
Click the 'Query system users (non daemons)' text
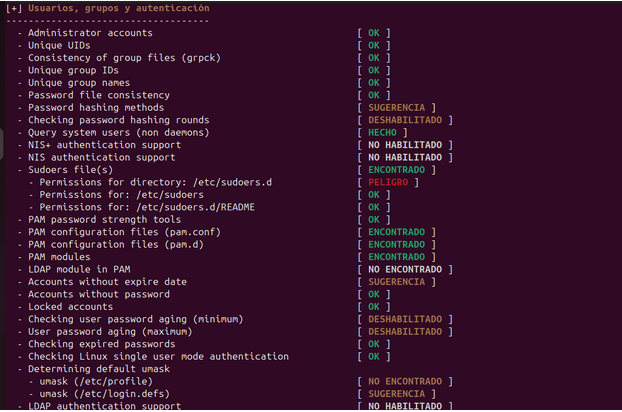118,132
